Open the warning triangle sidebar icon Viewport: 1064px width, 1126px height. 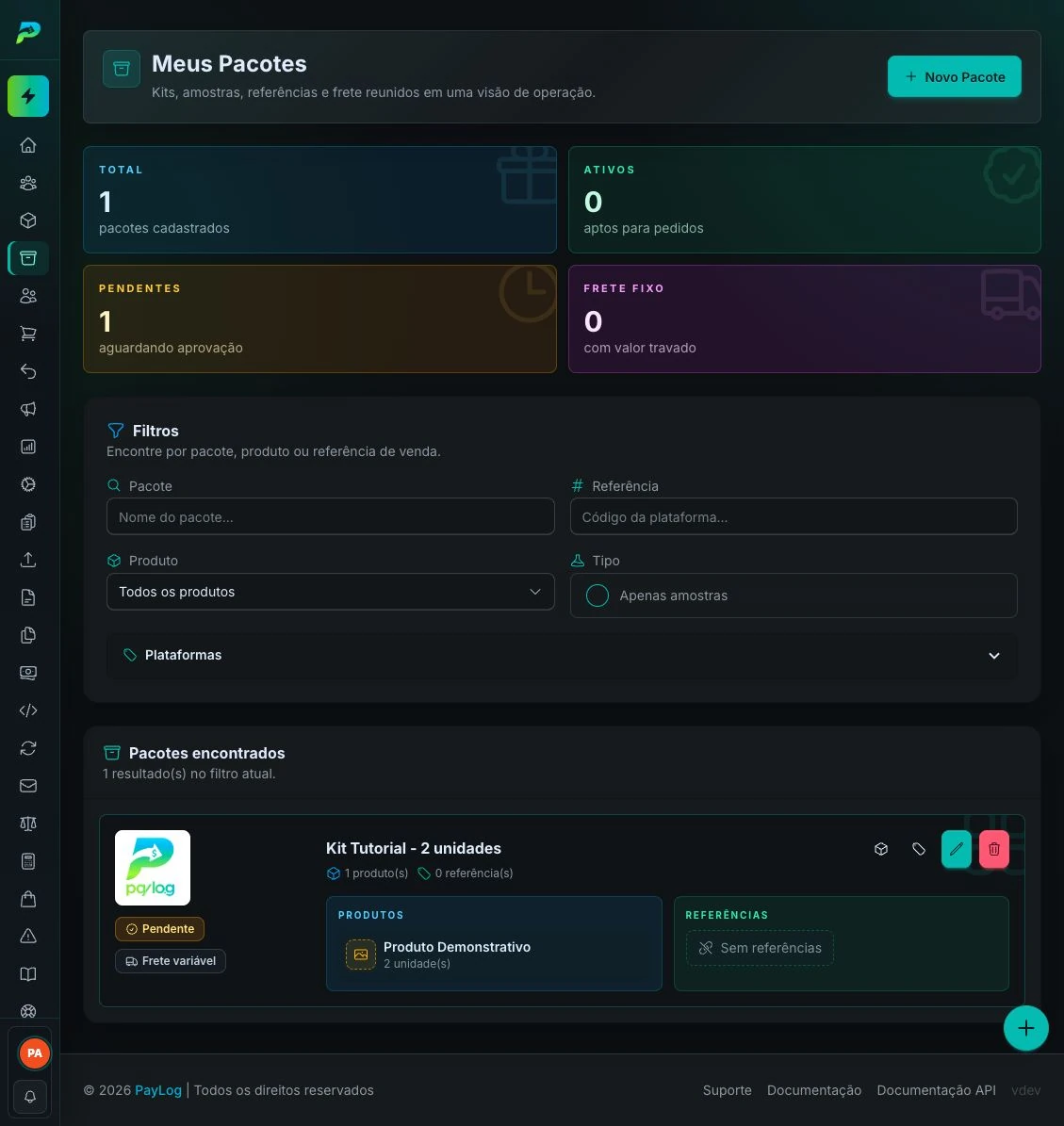28,937
